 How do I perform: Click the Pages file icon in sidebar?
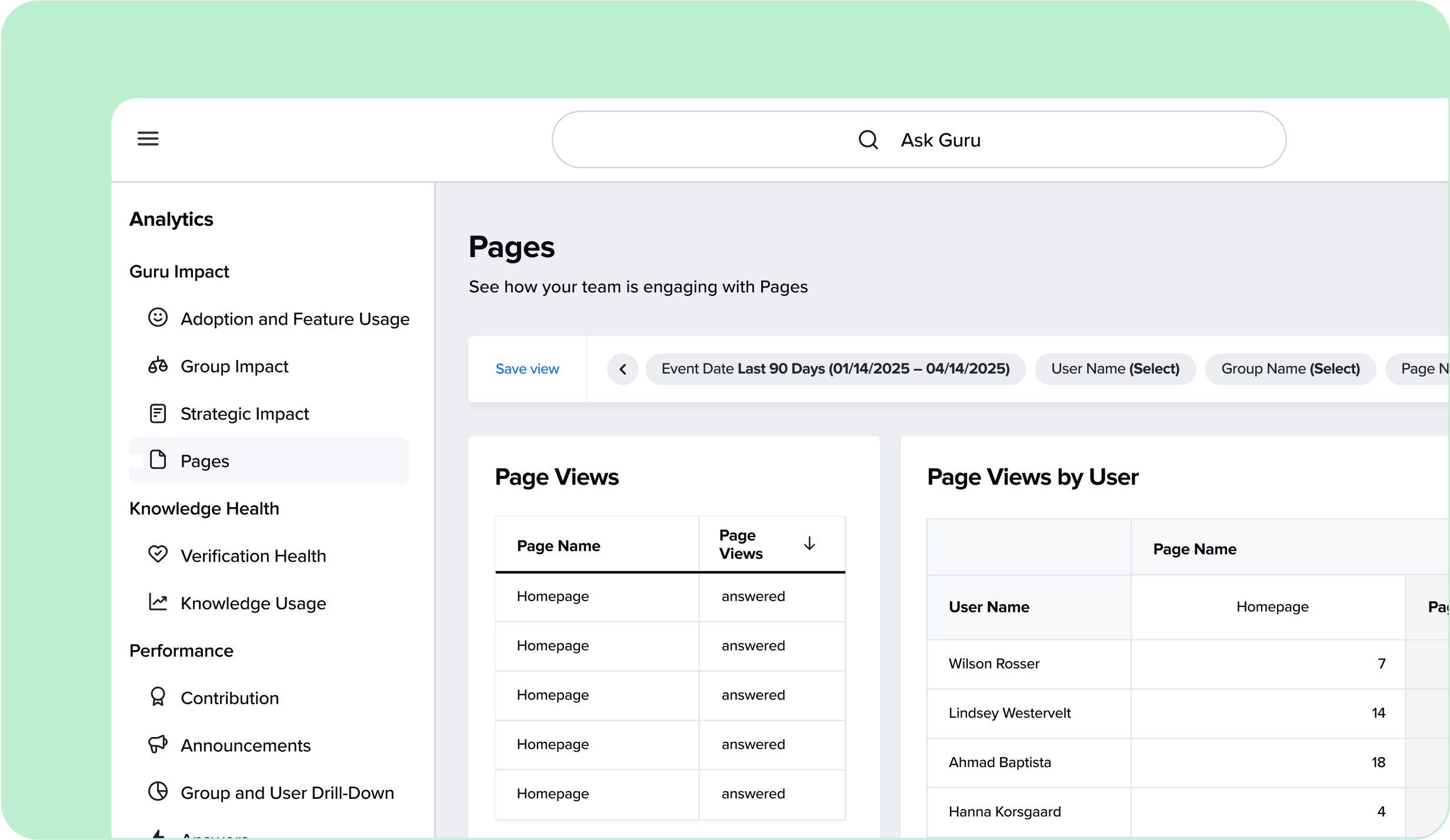(x=158, y=459)
